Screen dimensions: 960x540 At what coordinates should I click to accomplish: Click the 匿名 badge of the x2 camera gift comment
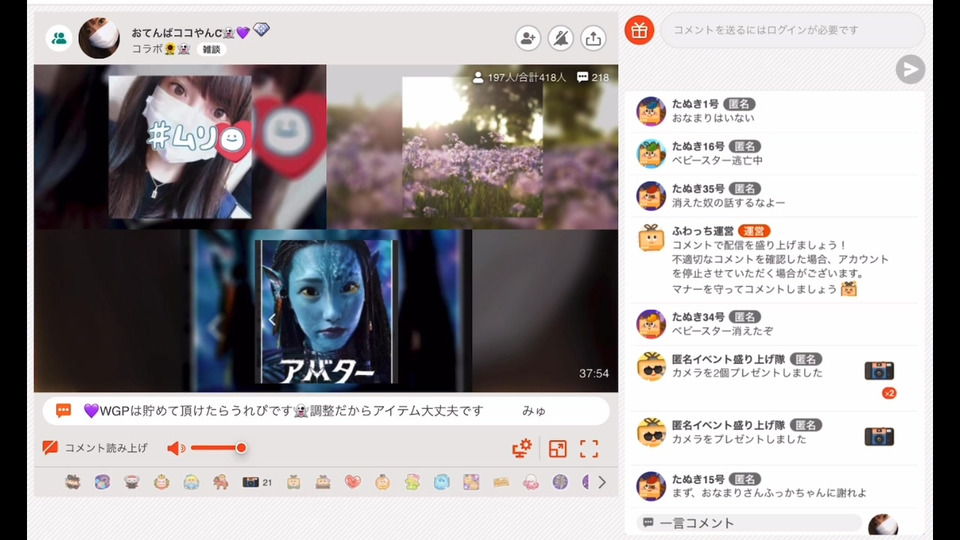click(806, 359)
